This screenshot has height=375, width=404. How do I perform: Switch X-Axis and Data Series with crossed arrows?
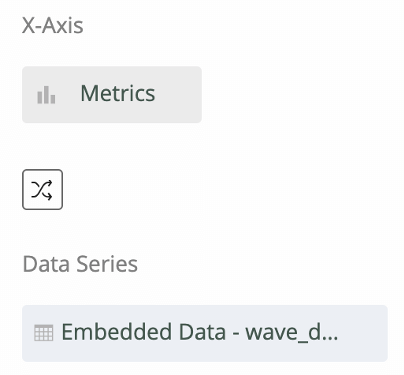(x=42, y=190)
